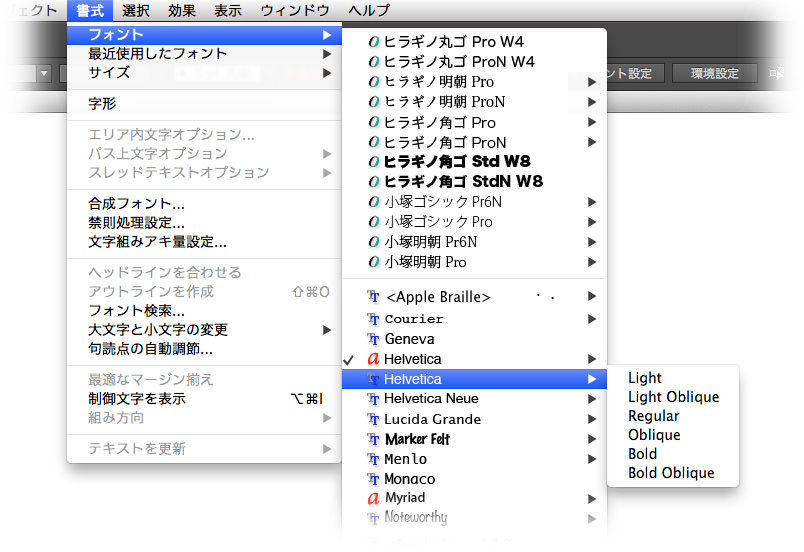The height and width of the screenshot is (552, 804).
Task: Click OpenType icon beside ヒラギノ角ゴ Std W8
Action: [374, 162]
